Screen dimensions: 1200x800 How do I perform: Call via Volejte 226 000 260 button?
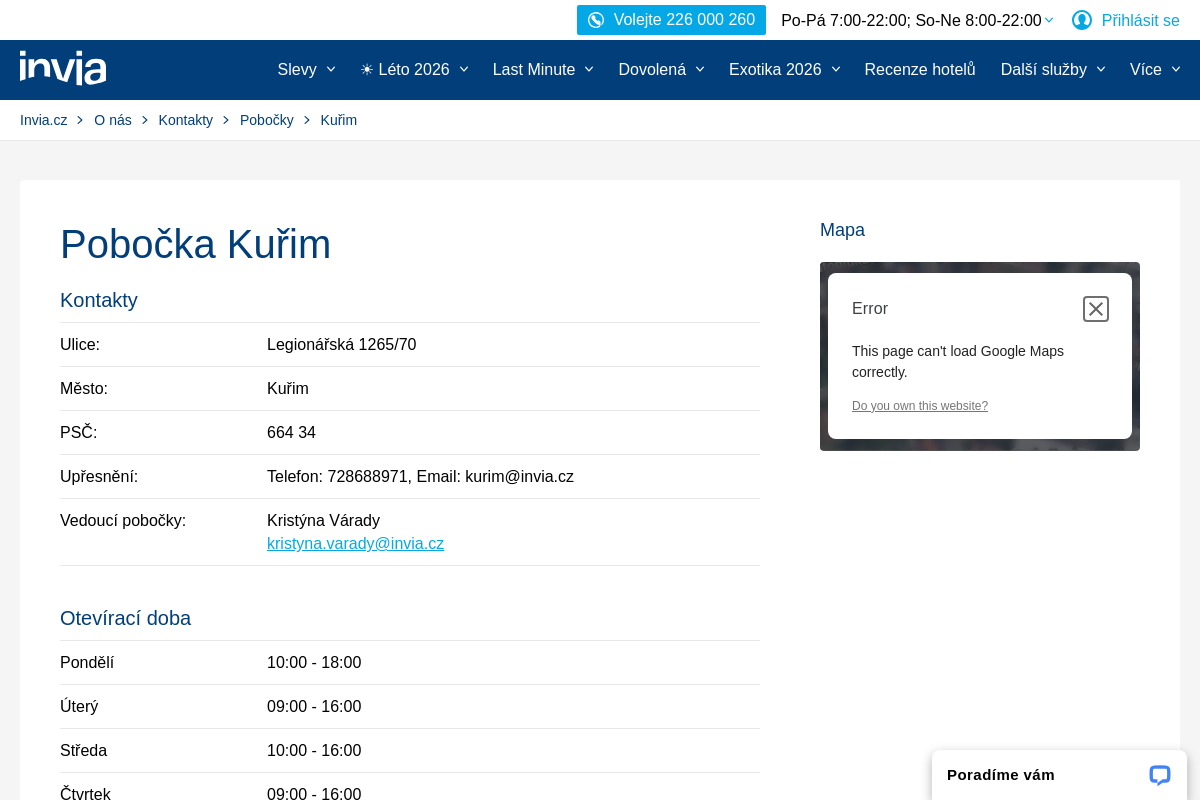click(671, 20)
